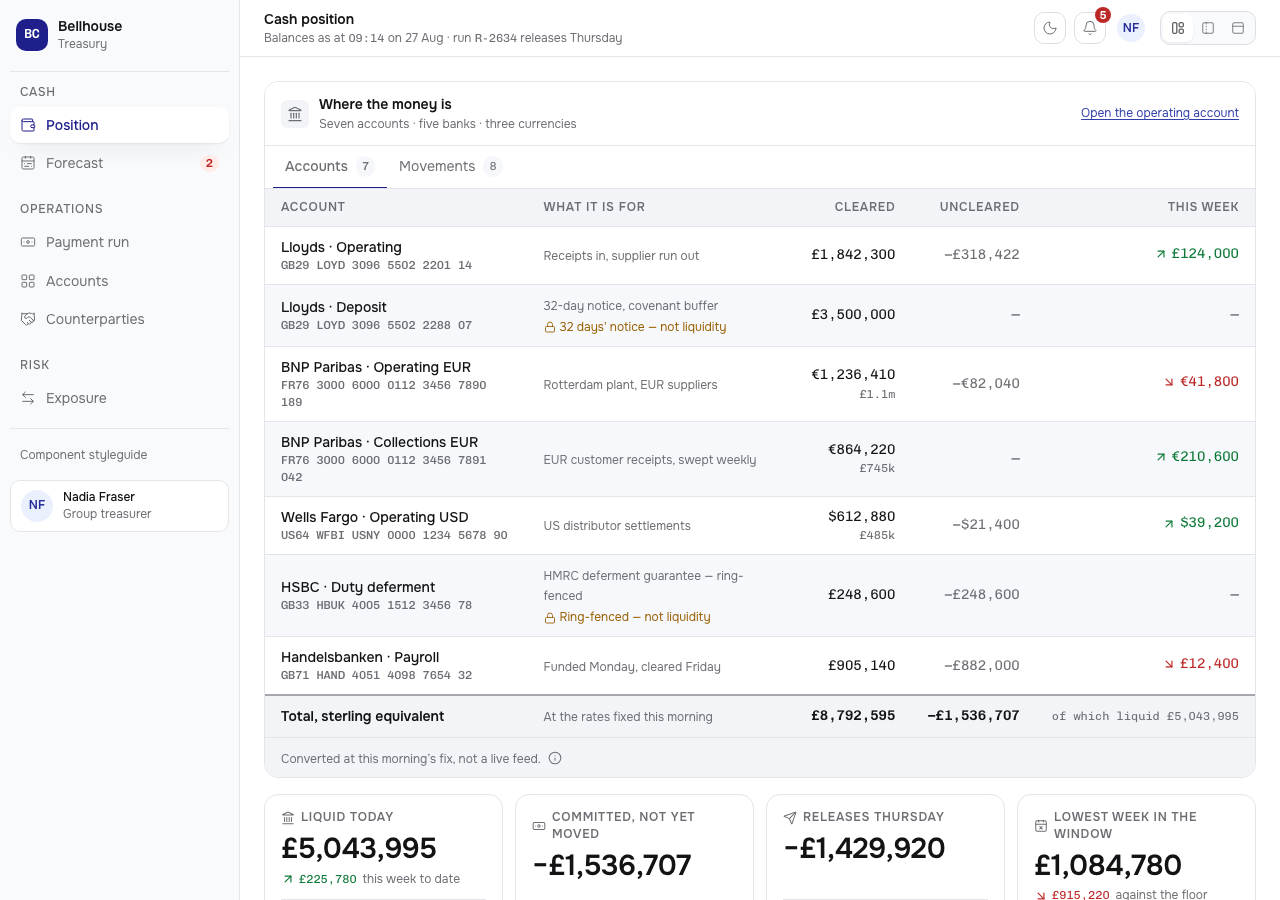
Task: Select the Accounts tab
Action: pyautogui.click(x=329, y=167)
